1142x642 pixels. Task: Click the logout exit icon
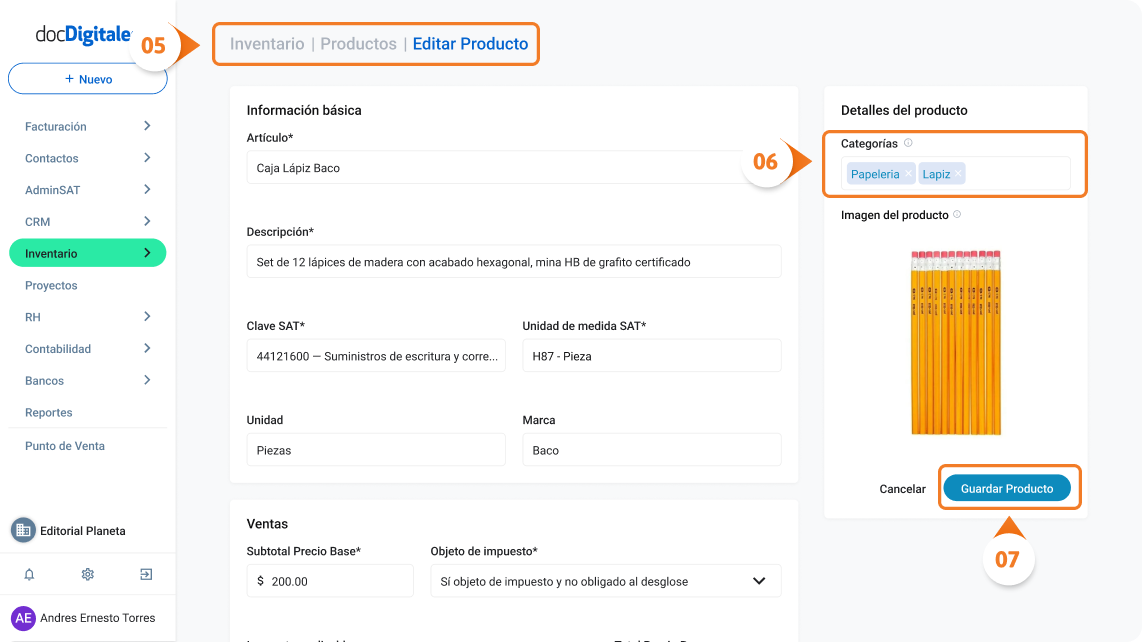click(x=146, y=574)
